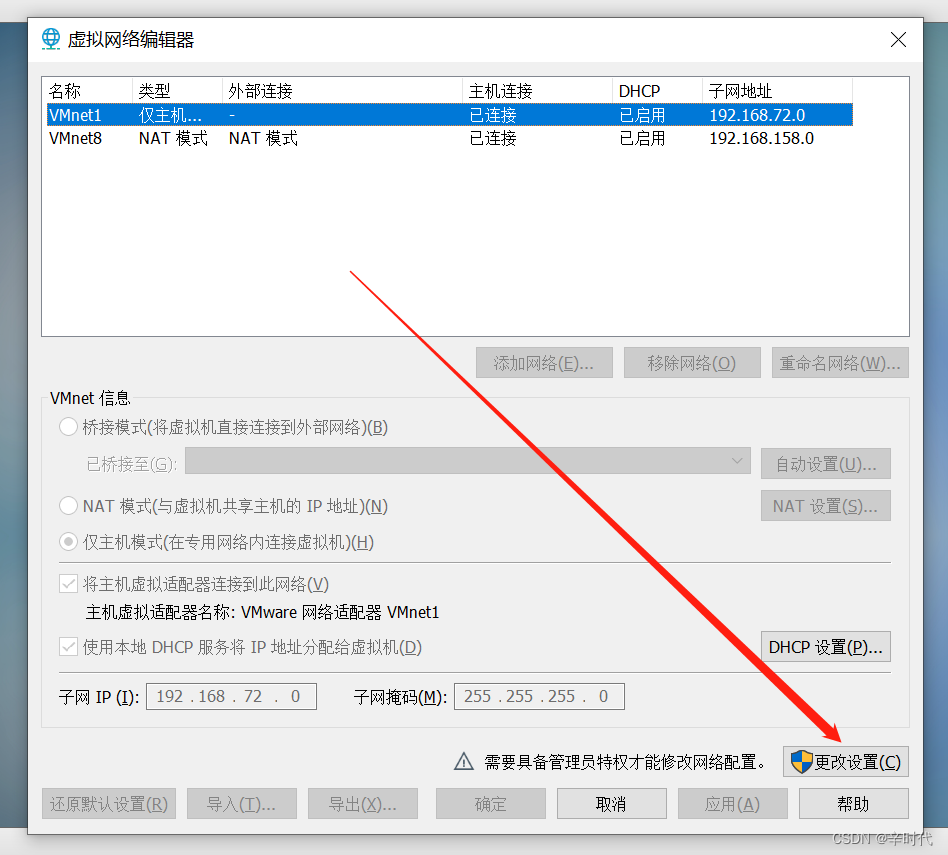Click the 导出(X)... button
948x855 pixels.
pyautogui.click(x=363, y=804)
